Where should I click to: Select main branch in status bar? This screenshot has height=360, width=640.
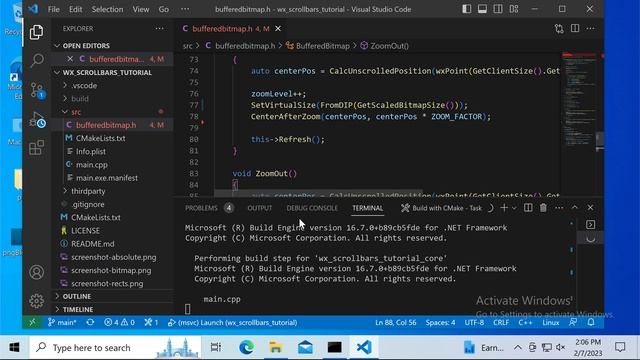pyautogui.click(x=62, y=322)
